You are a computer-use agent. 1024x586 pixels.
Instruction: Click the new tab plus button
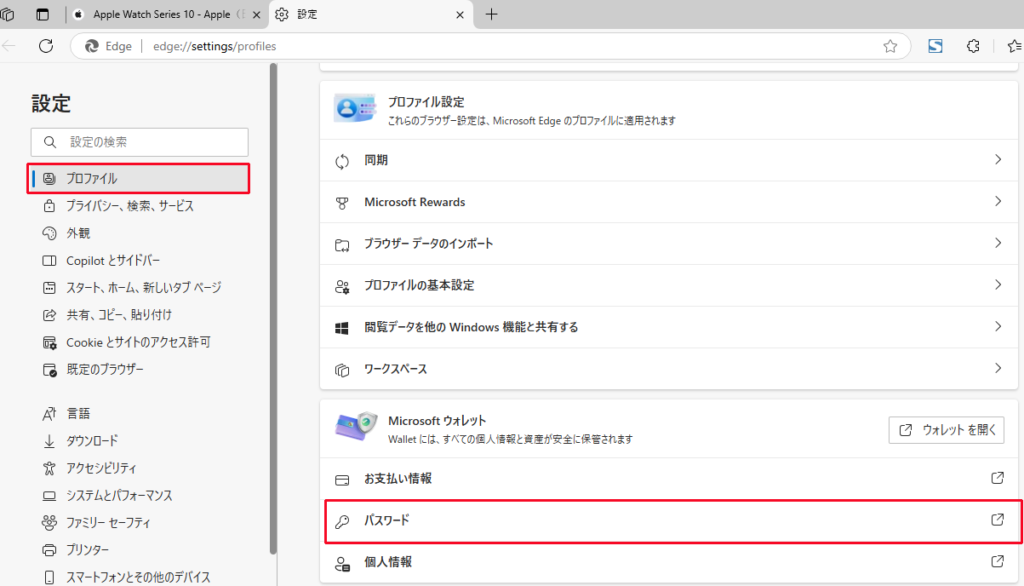[491, 14]
